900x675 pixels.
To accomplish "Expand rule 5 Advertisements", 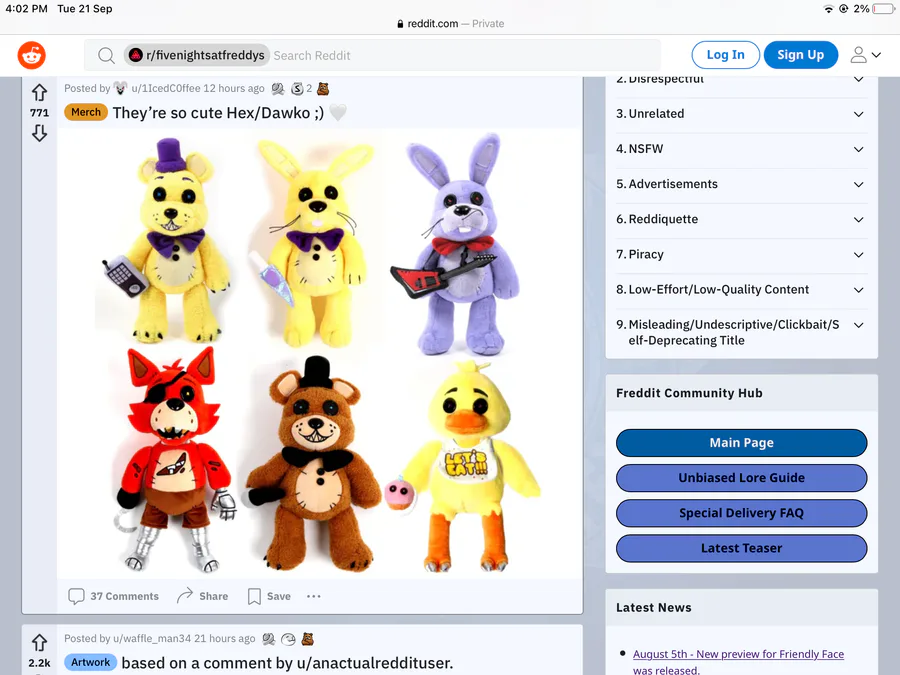I will click(858, 184).
